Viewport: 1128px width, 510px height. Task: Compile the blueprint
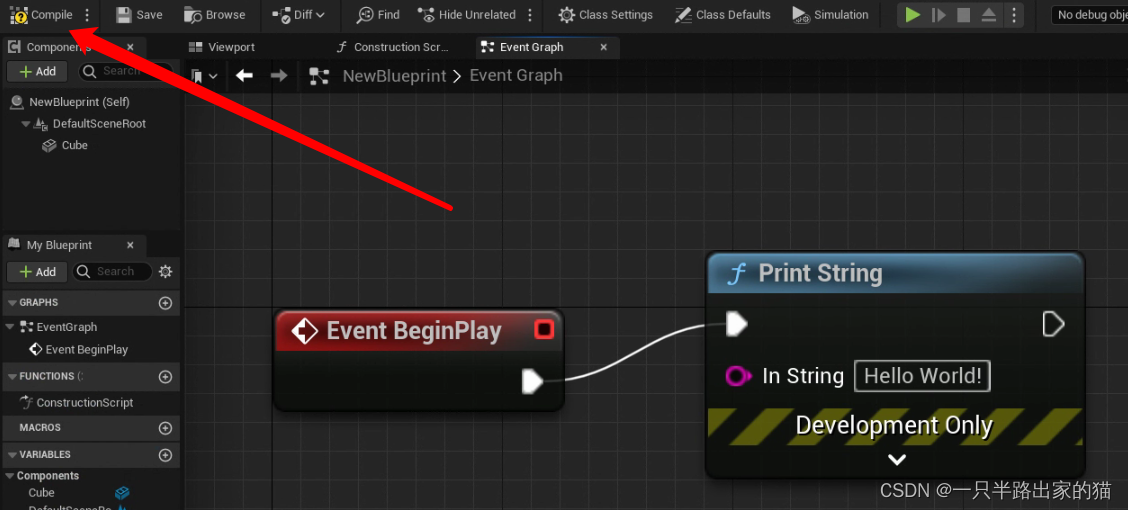[x=41, y=14]
